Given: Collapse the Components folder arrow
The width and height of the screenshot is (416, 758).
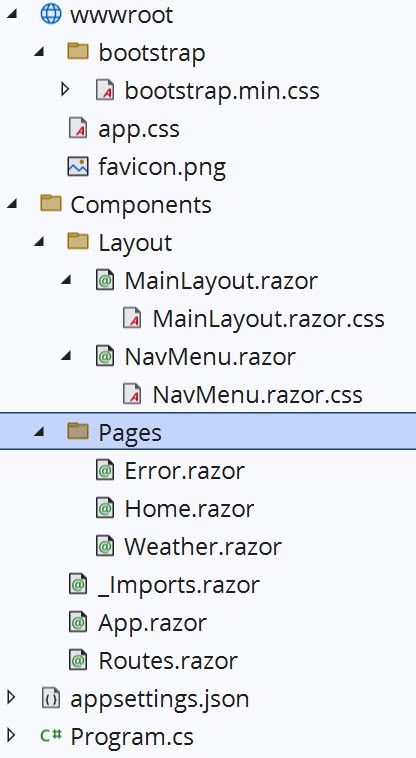Looking at the screenshot, I should click(x=12, y=204).
